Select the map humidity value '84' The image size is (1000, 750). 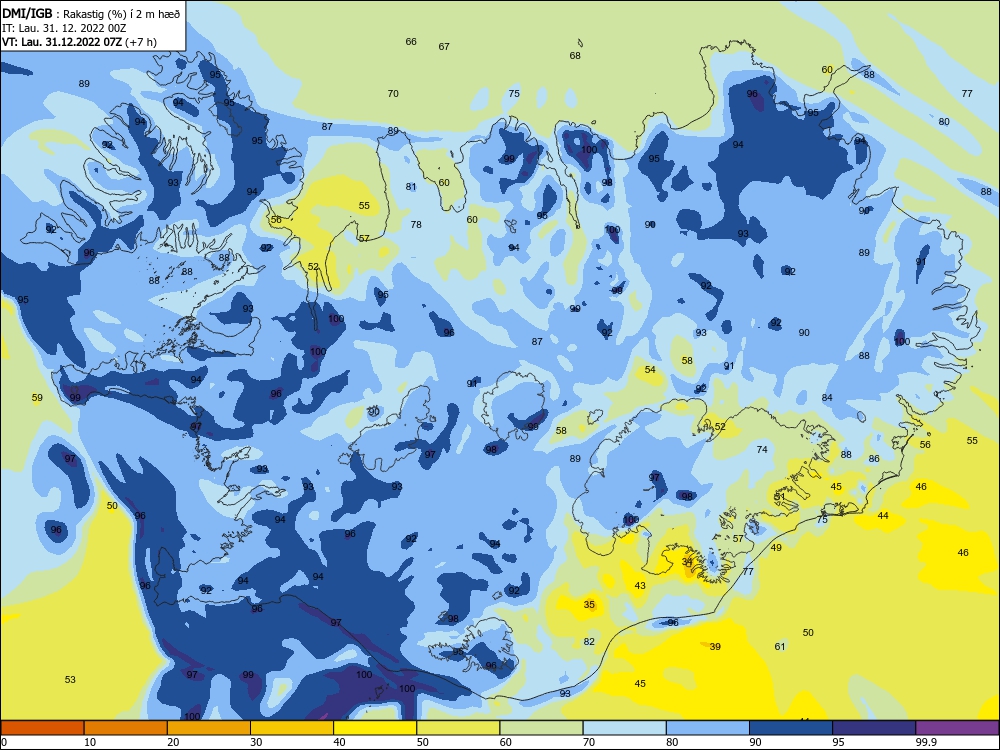pyautogui.click(x=827, y=398)
